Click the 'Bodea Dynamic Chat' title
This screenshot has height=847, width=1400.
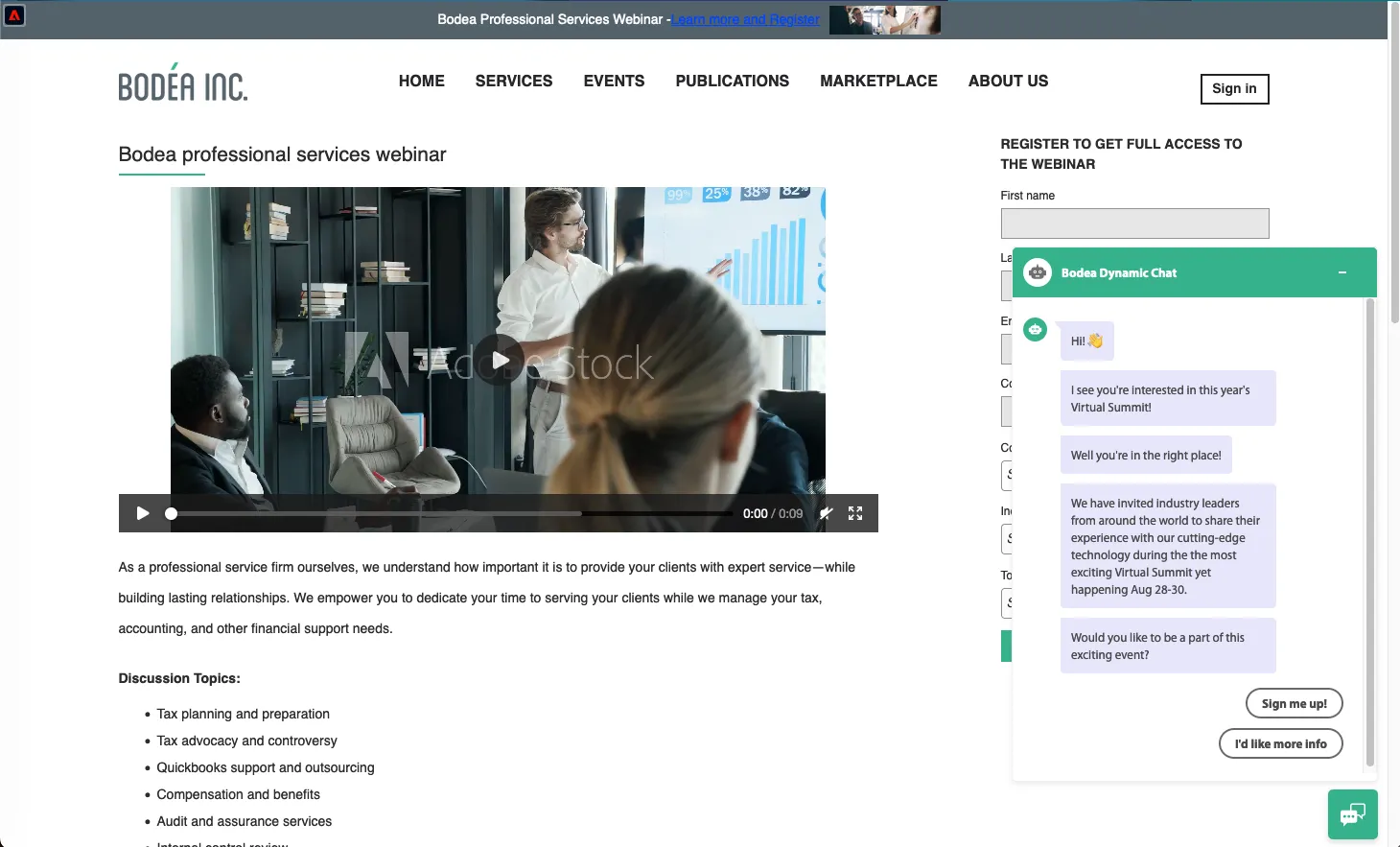1119,273
